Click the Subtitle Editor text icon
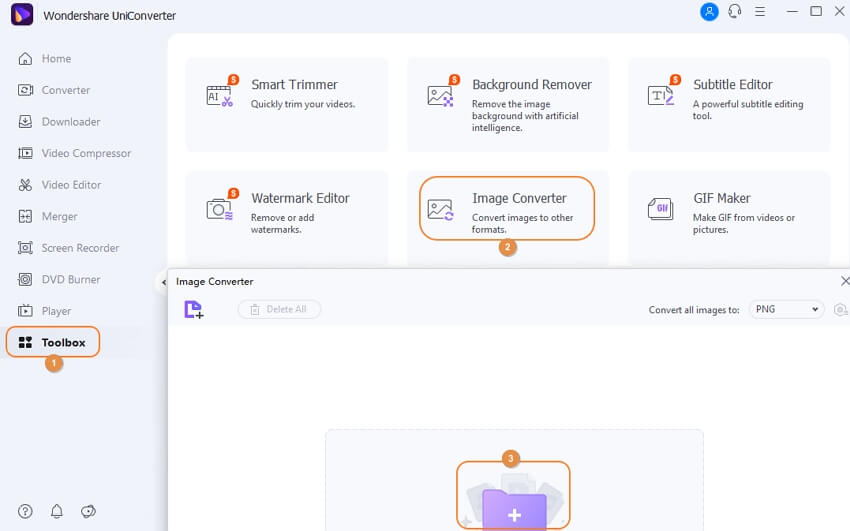Viewport: 850px width, 531px height. coord(661,96)
